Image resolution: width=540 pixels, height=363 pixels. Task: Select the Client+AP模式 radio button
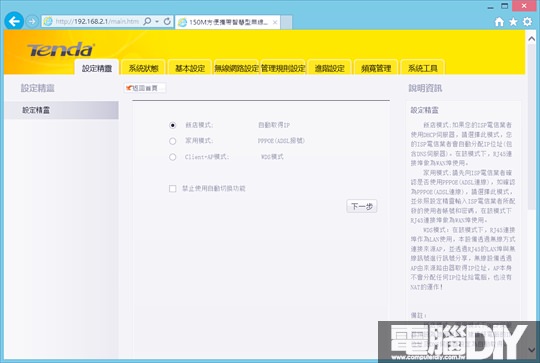coord(173,157)
